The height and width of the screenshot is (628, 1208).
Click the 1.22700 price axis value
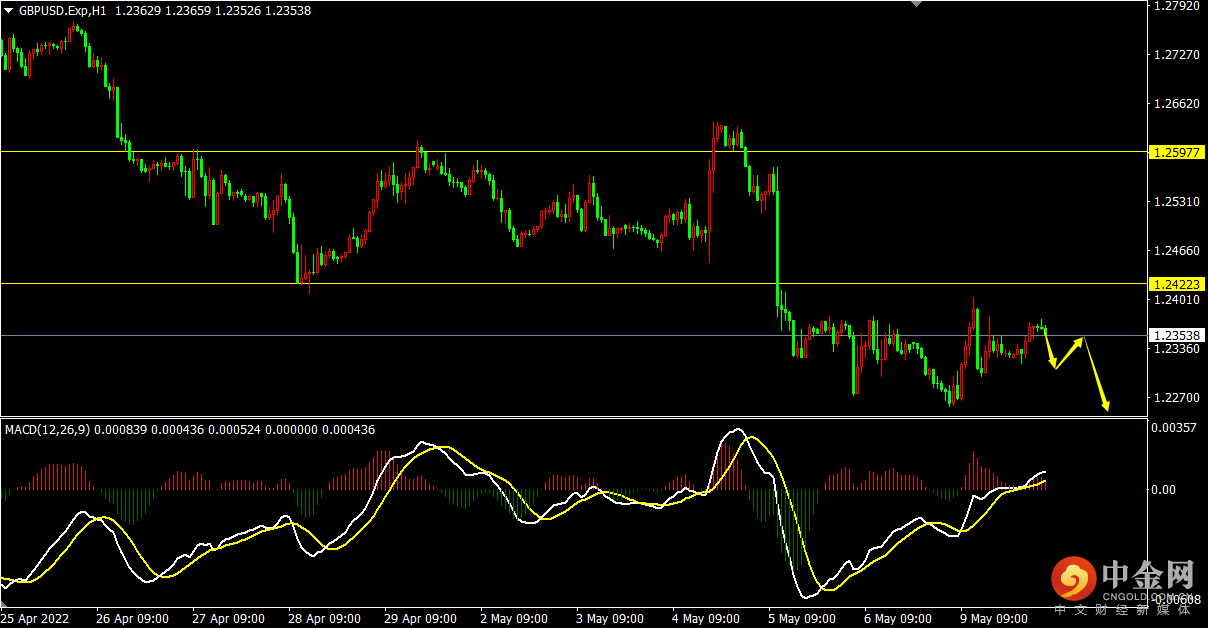(1175, 398)
